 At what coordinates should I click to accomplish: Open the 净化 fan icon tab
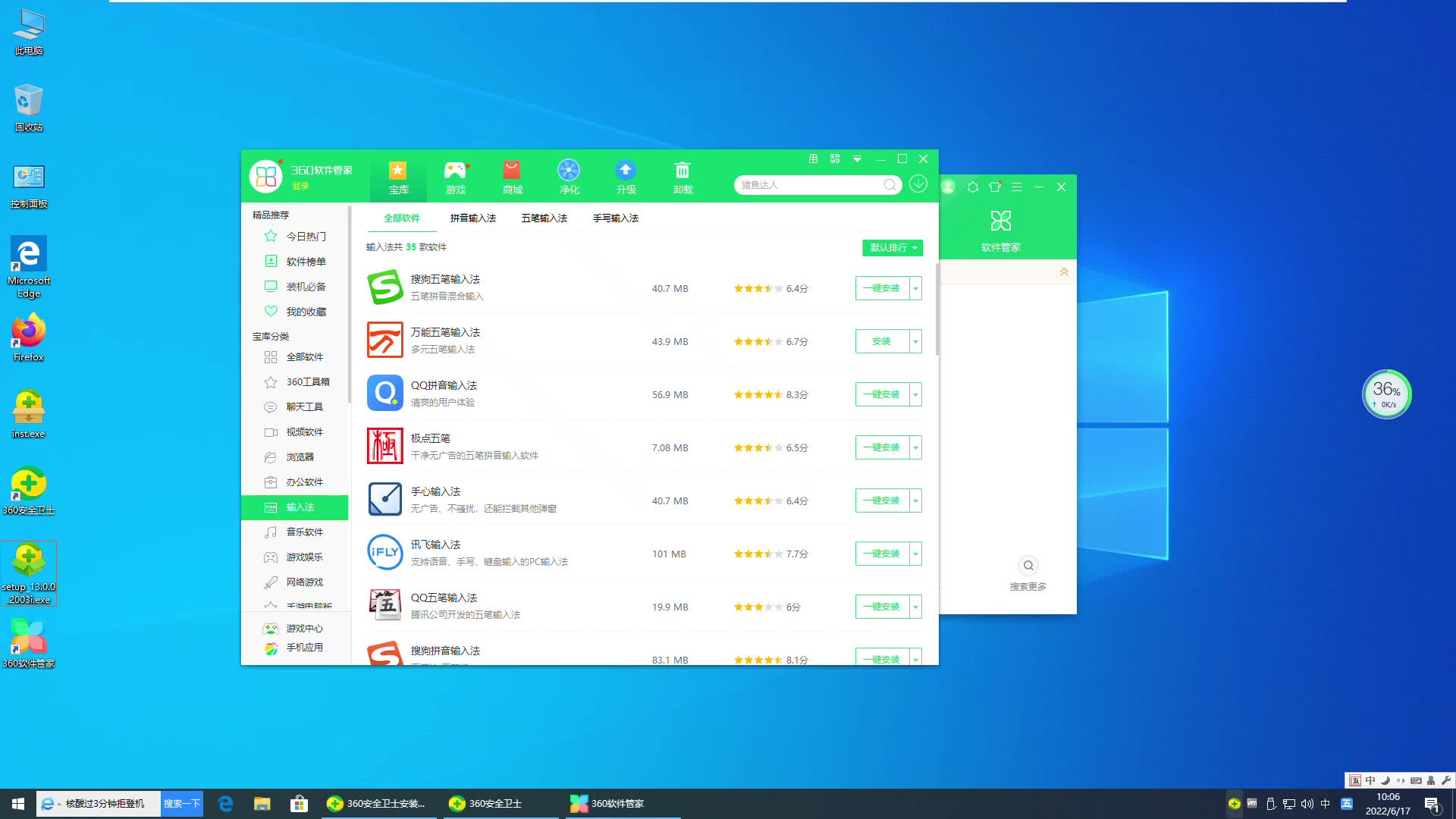(569, 177)
